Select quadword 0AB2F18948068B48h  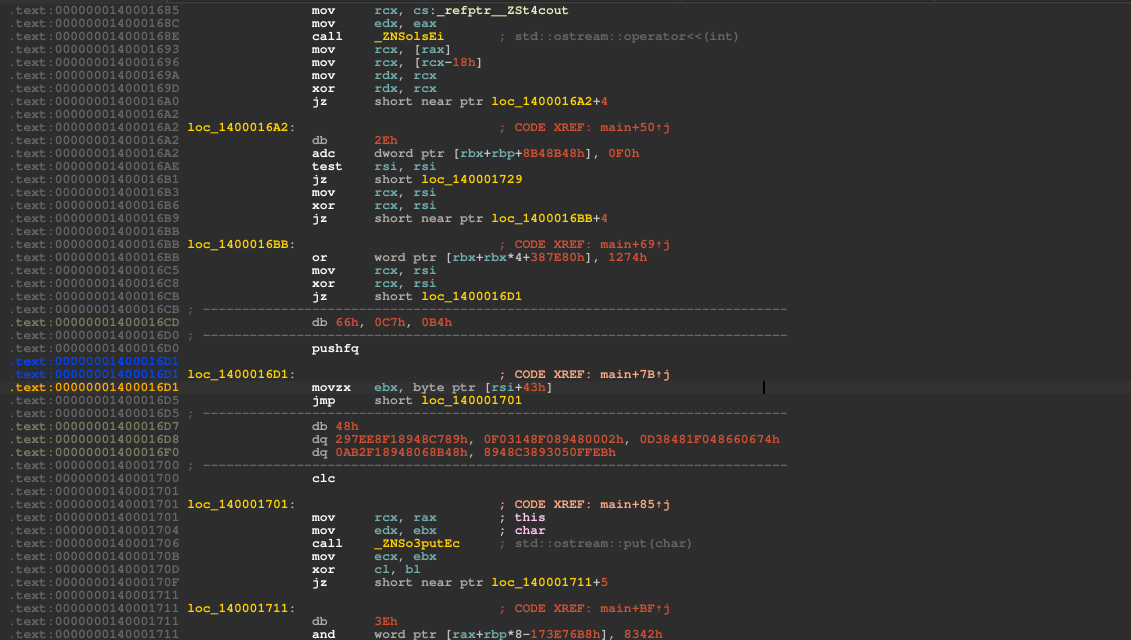click(x=402, y=452)
